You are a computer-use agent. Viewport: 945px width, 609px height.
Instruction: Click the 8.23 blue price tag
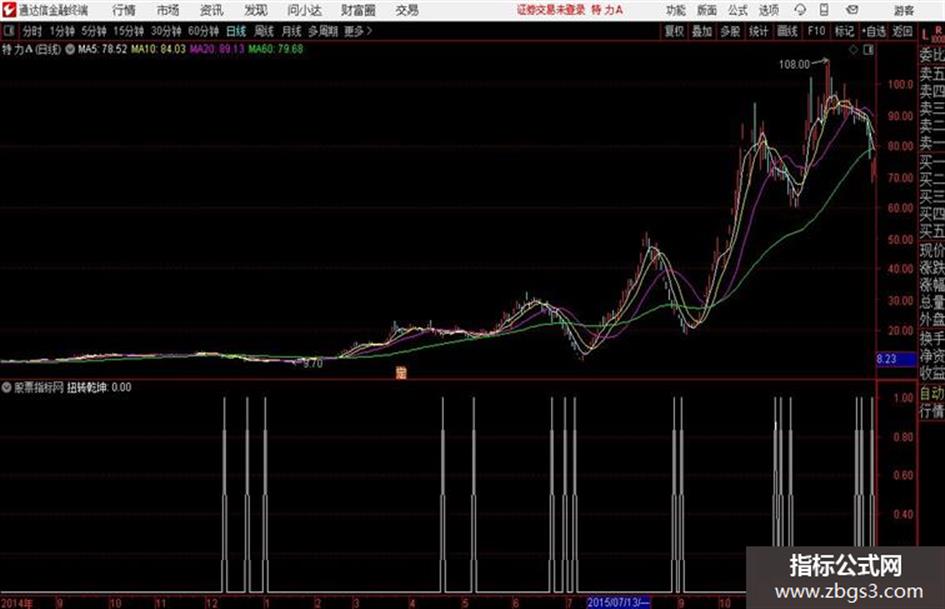point(896,359)
